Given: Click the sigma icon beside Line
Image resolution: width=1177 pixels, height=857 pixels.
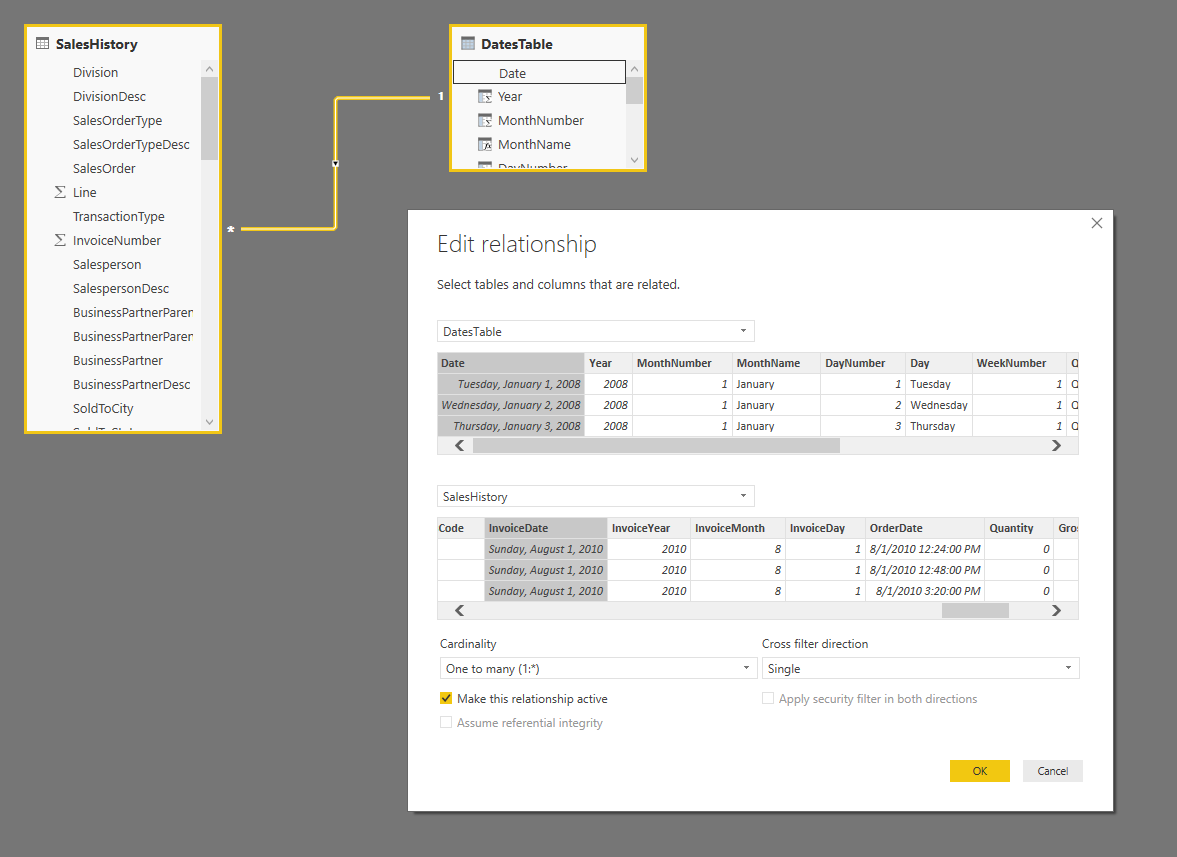Looking at the screenshot, I should 60,192.
